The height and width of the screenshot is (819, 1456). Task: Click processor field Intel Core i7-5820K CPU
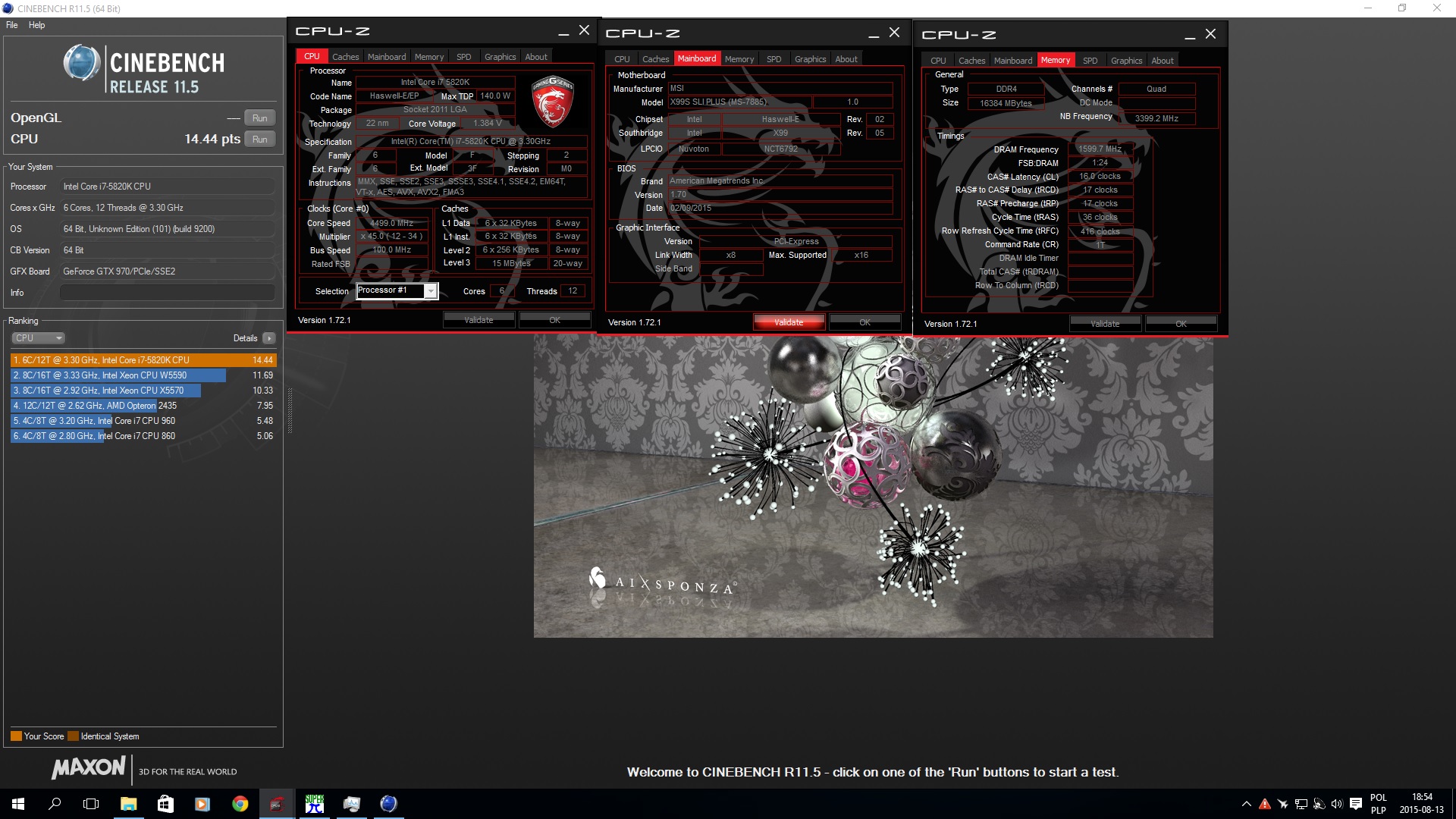[x=168, y=187]
